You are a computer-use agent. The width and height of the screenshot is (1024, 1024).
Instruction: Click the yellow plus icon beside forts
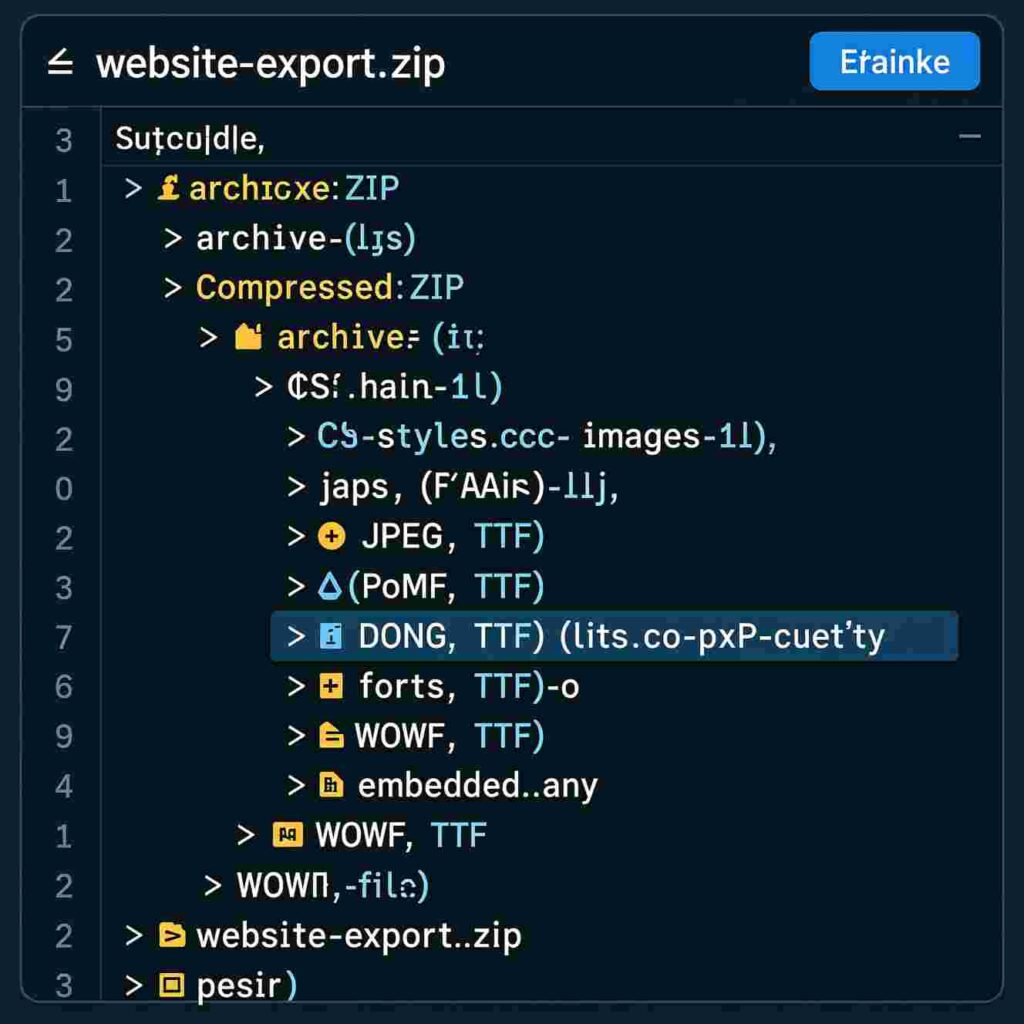[x=330, y=686]
